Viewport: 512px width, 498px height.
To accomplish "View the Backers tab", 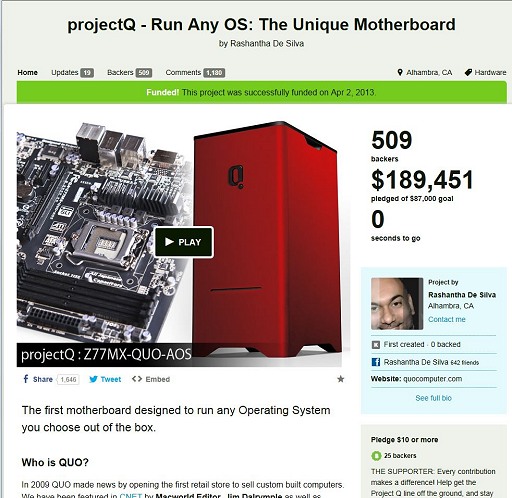I will (x=129, y=72).
